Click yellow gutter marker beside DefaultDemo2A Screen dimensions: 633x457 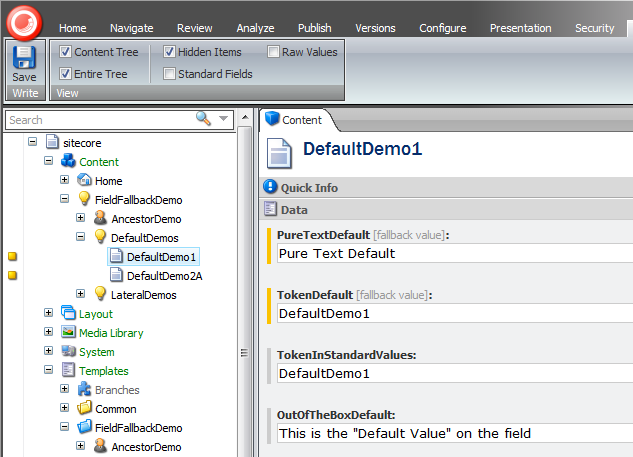tap(13, 275)
